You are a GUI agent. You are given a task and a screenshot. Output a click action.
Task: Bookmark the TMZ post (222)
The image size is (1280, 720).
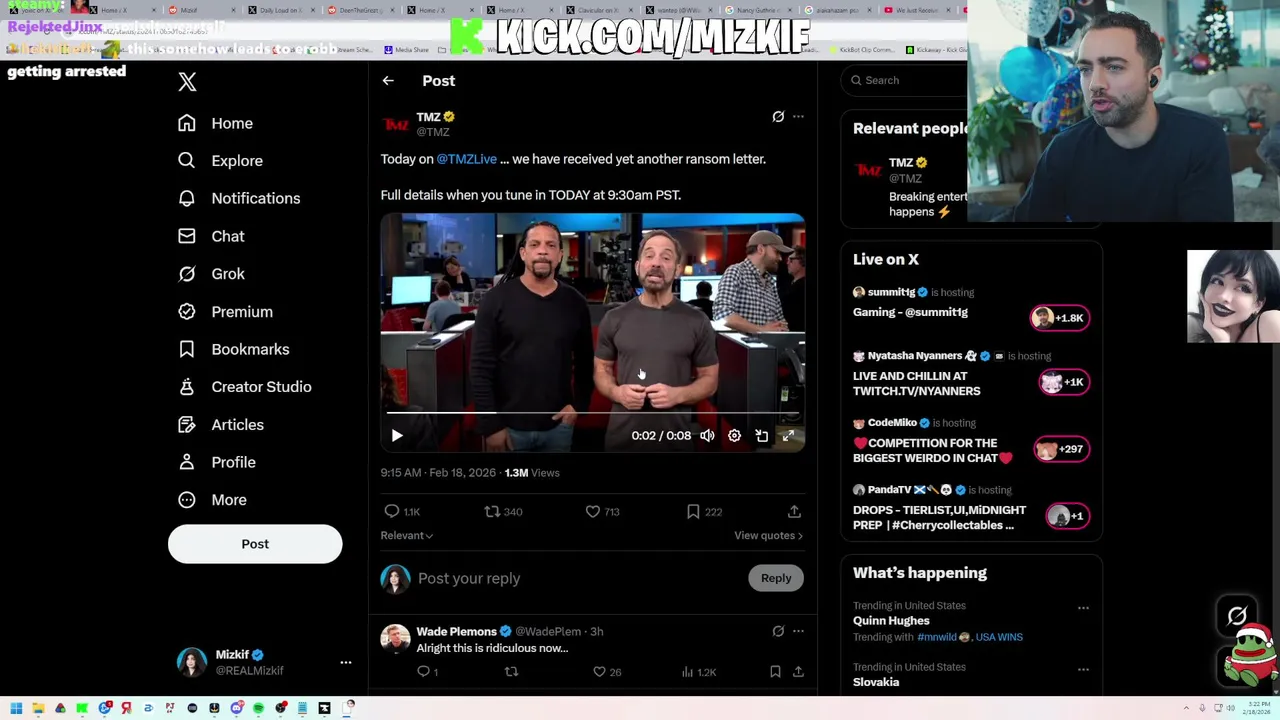point(704,512)
